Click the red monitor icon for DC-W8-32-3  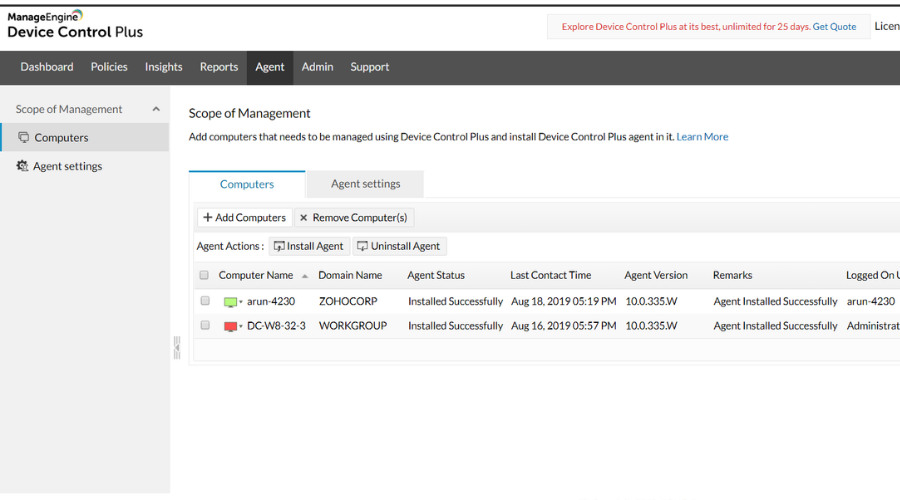230,327
